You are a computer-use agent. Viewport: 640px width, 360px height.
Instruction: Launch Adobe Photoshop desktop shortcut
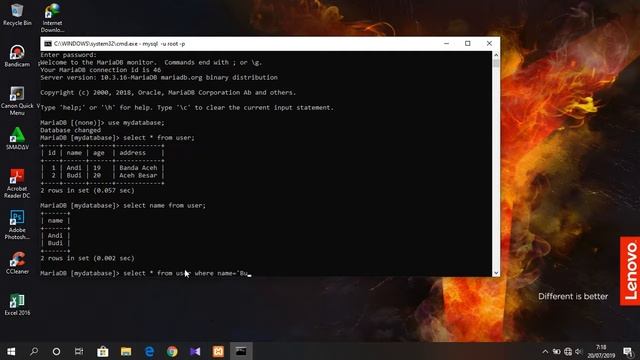tap(17, 225)
